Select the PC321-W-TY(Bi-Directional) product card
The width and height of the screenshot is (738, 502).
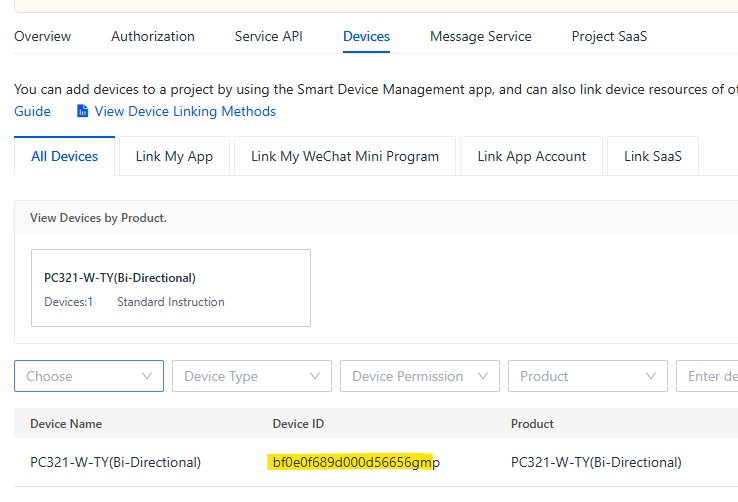pyautogui.click(x=171, y=288)
